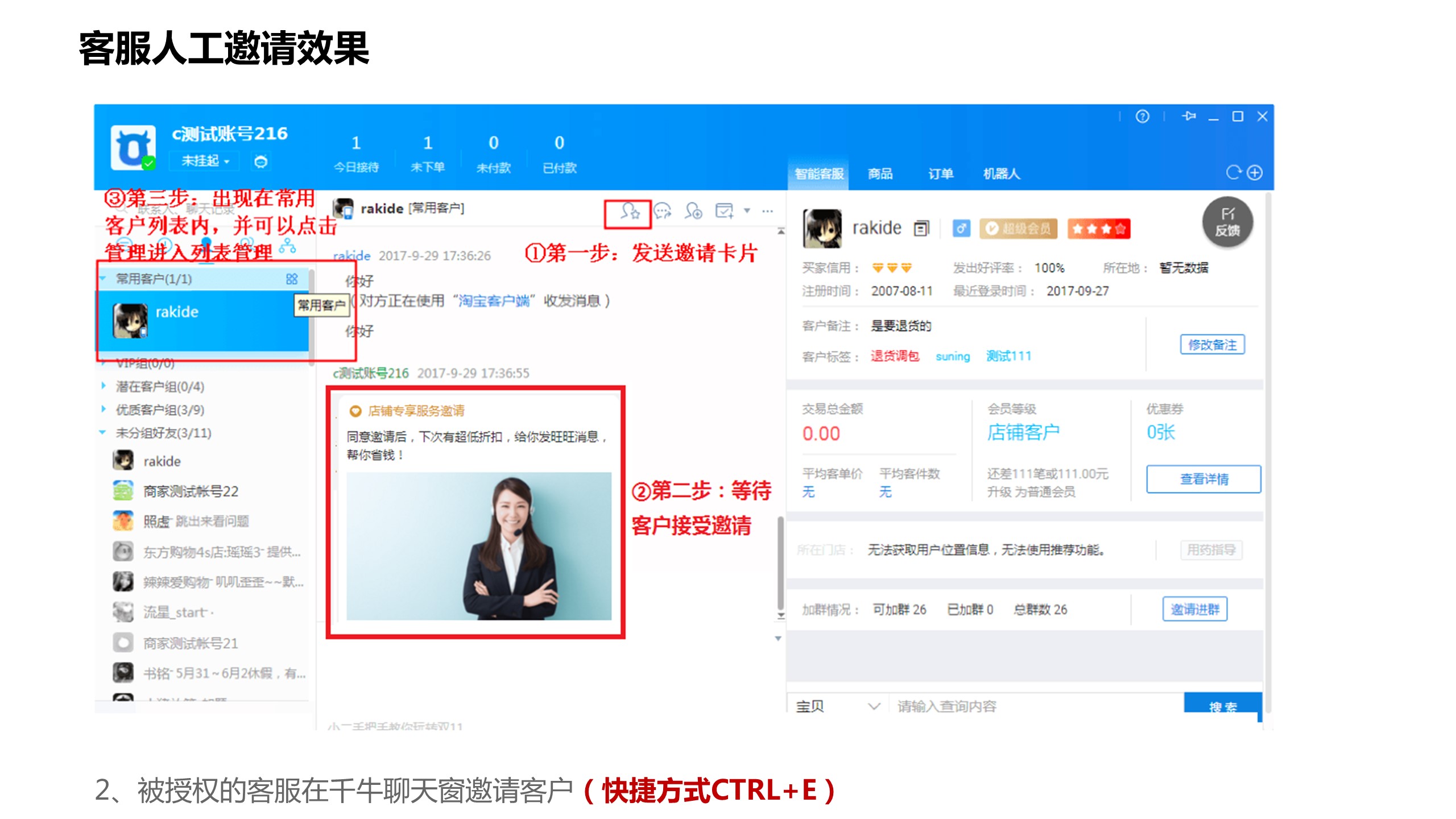The width and height of the screenshot is (1456, 819).
Task: Click the 用药指导 button
Action: tap(1211, 549)
